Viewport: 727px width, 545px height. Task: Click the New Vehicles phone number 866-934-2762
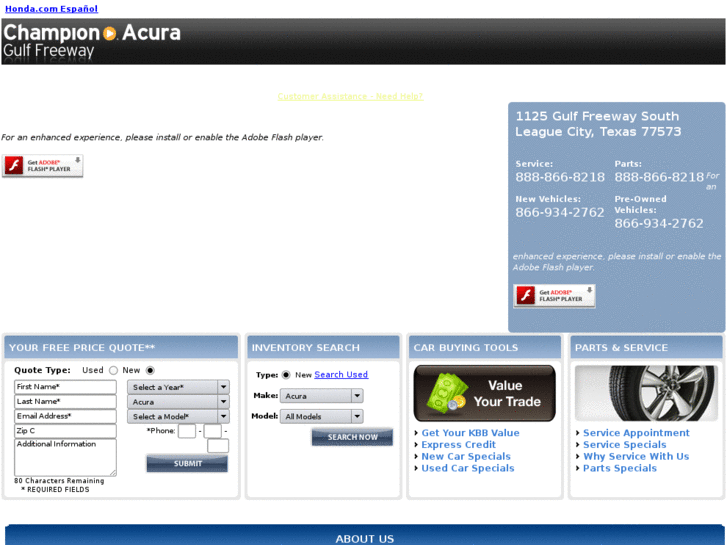tap(560, 212)
